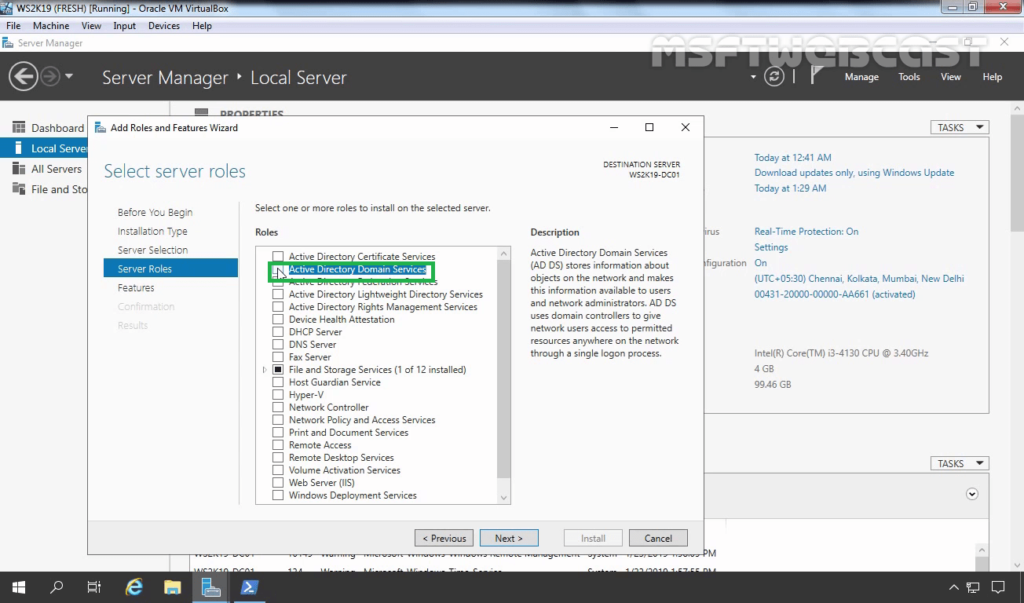Select Windows Deployment Services role text

353,495
